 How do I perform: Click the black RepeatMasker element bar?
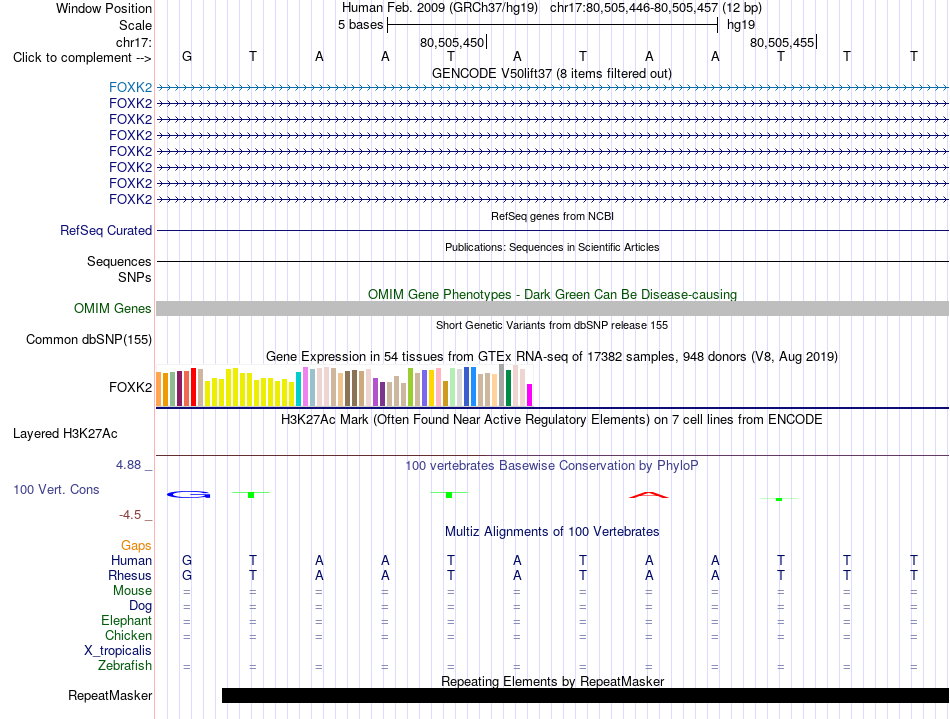pyautogui.click(x=585, y=695)
